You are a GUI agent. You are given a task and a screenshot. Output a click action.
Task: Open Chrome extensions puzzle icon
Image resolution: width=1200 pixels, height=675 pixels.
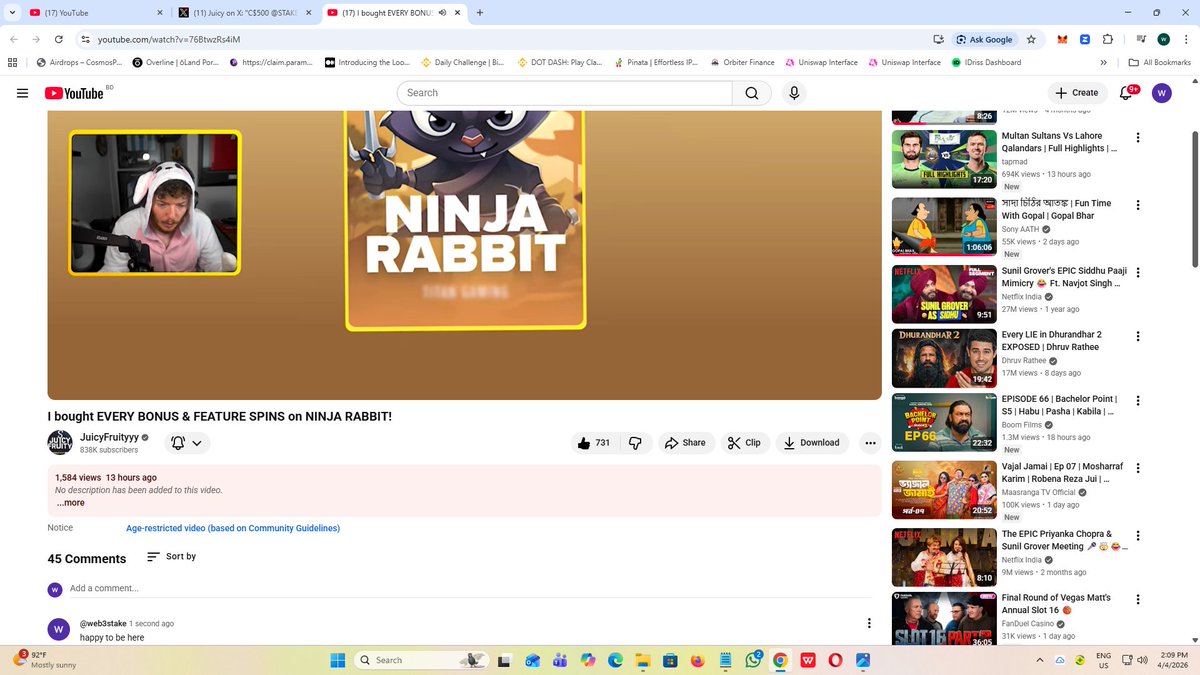1108,39
